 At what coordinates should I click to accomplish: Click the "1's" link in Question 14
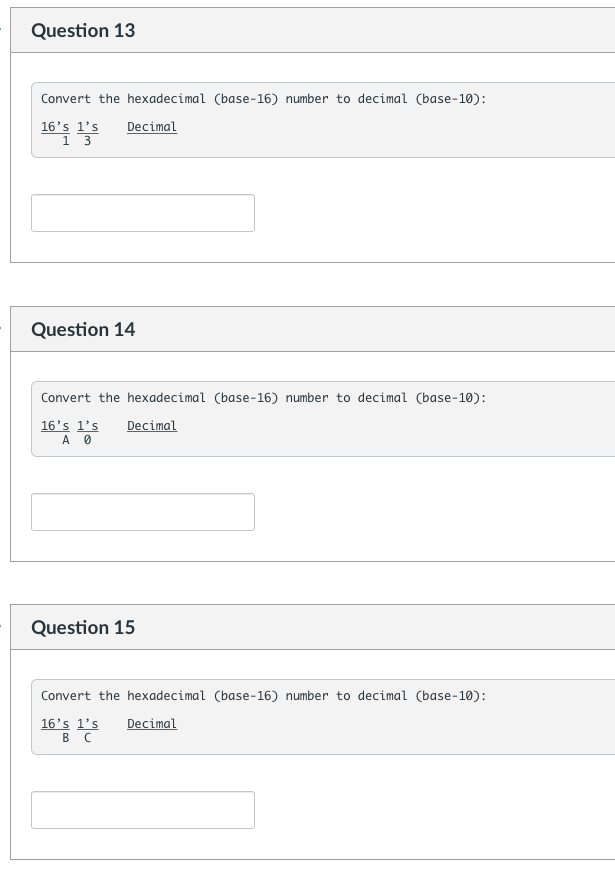[86, 426]
